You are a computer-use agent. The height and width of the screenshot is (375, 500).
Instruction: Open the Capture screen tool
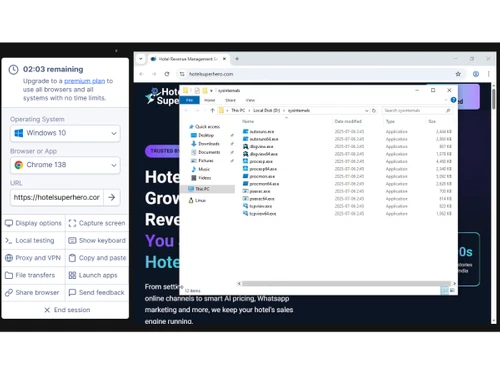[x=97, y=223]
